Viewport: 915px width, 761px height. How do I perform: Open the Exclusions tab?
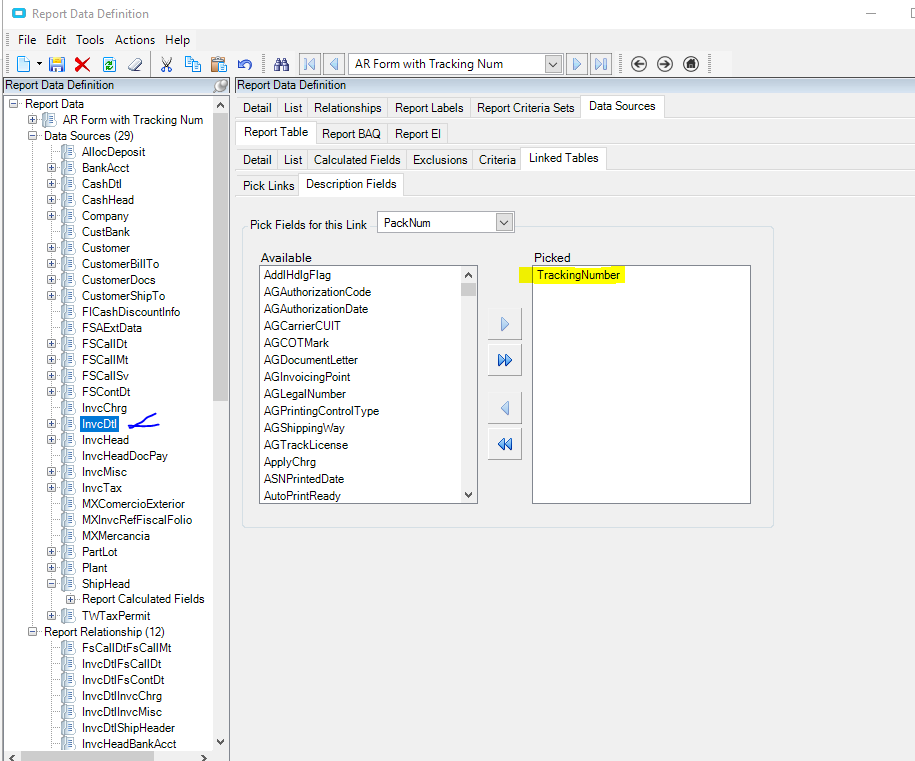click(440, 160)
